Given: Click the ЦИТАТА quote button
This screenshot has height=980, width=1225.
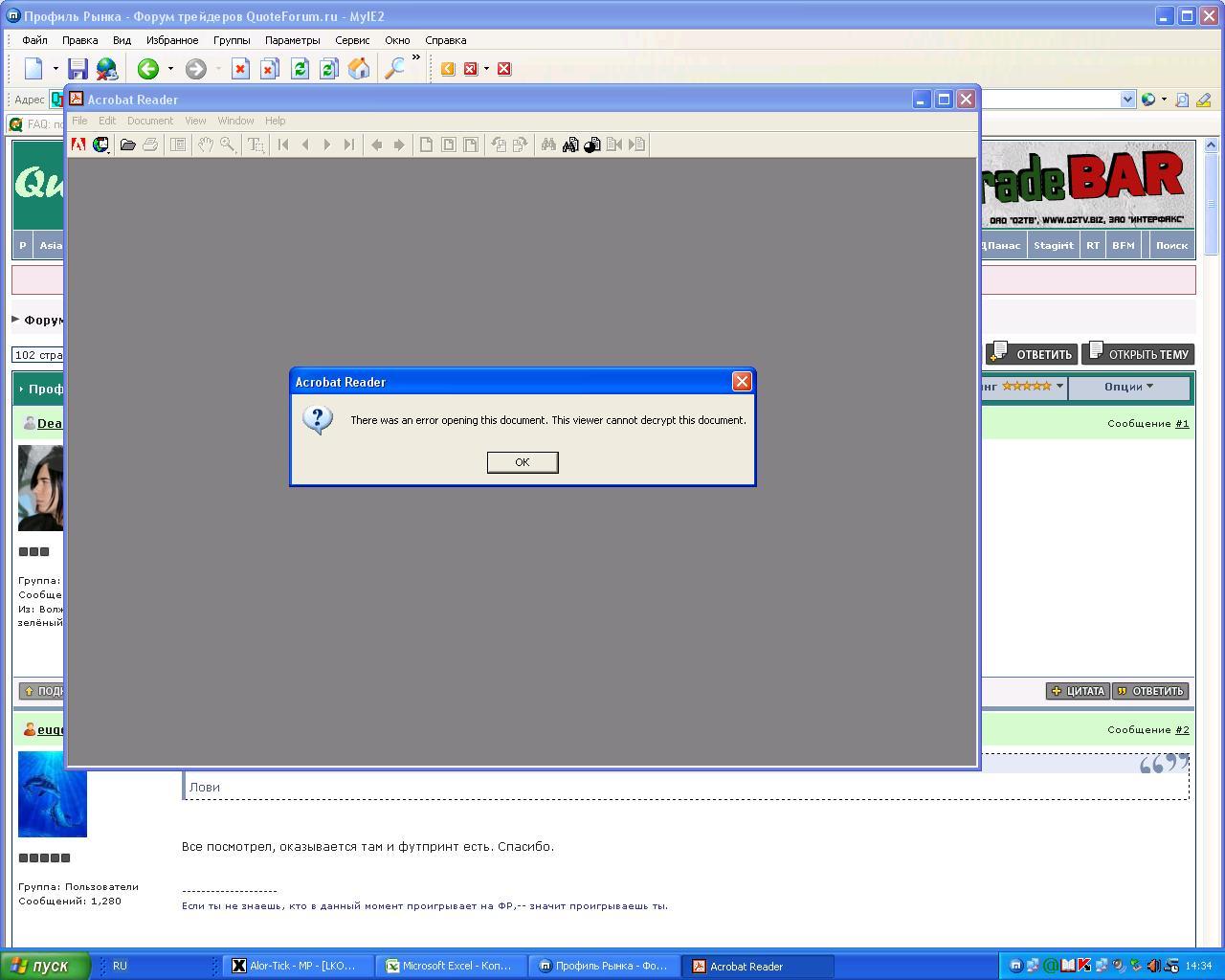Looking at the screenshot, I should 1078,691.
